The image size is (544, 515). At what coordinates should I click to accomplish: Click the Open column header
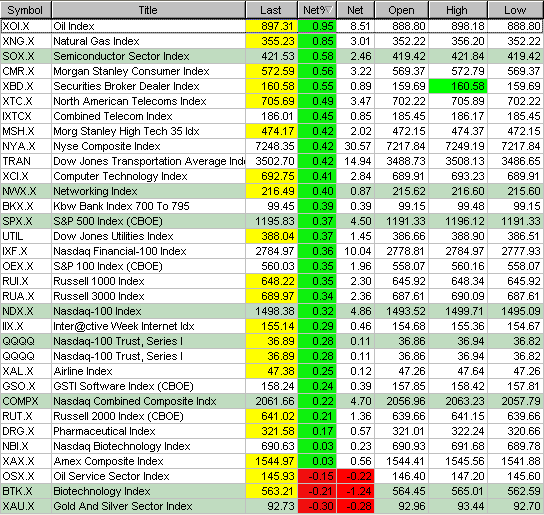[402, 10]
